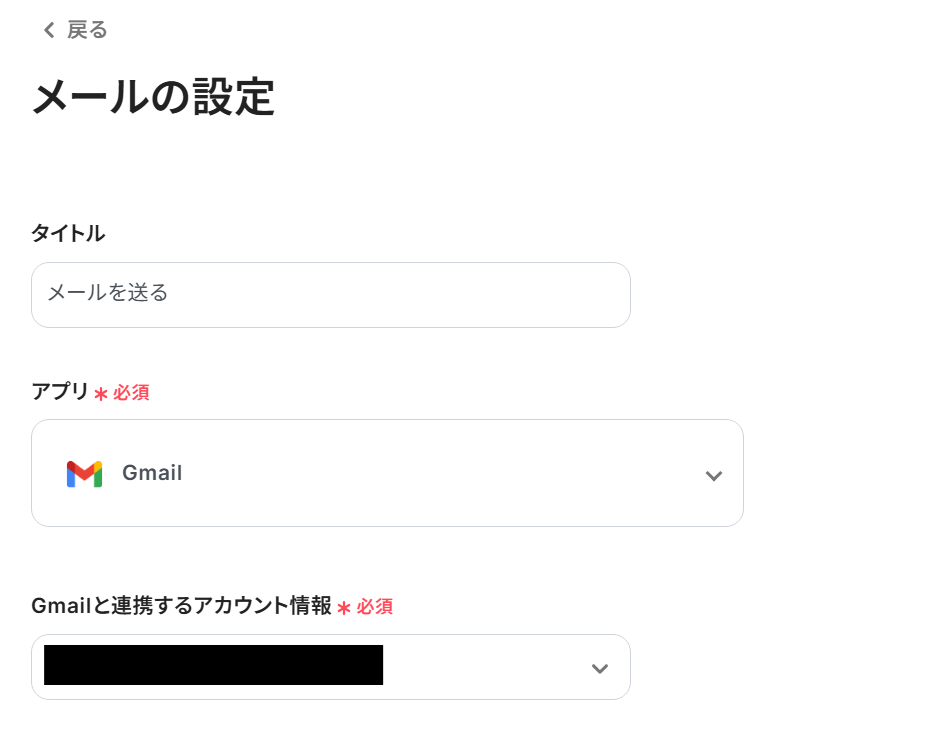
Task: Go back using the 戻る button
Action: click(x=75, y=30)
